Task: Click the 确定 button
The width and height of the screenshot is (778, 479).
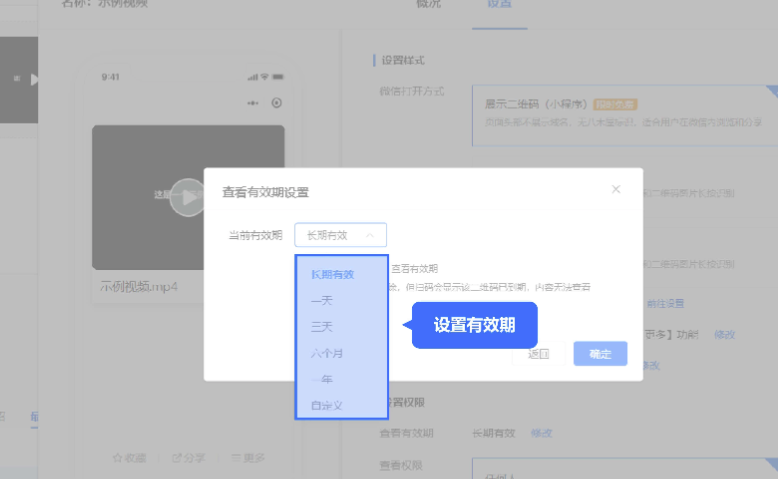Action: (x=600, y=354)
